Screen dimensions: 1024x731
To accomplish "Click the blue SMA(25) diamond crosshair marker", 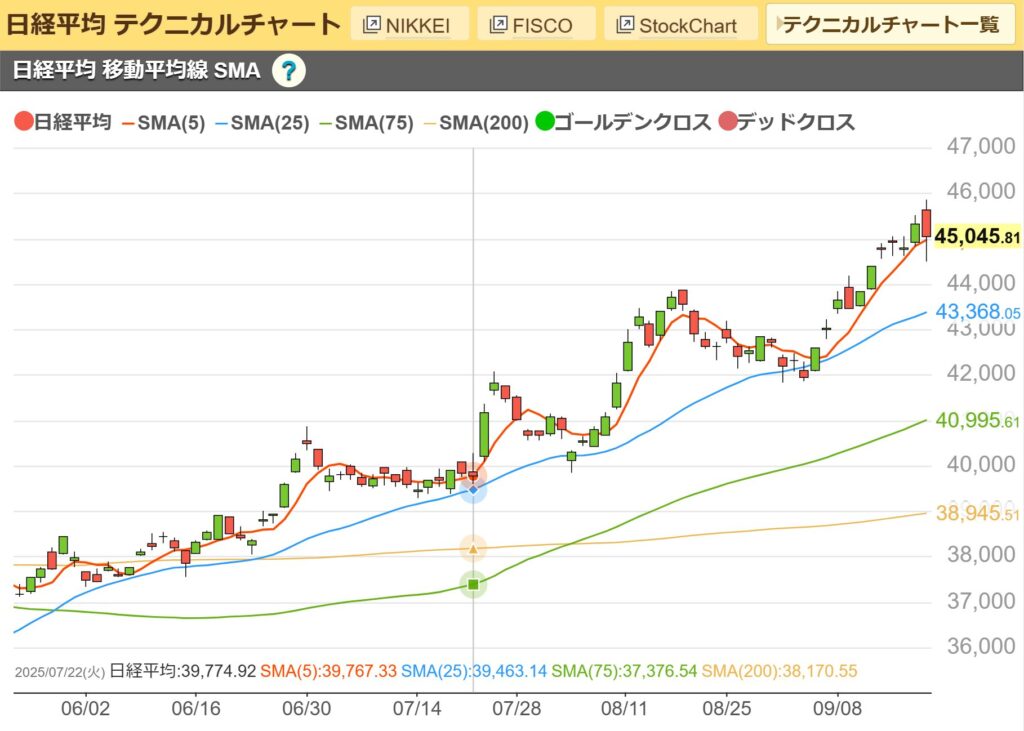I will (473, 488).
